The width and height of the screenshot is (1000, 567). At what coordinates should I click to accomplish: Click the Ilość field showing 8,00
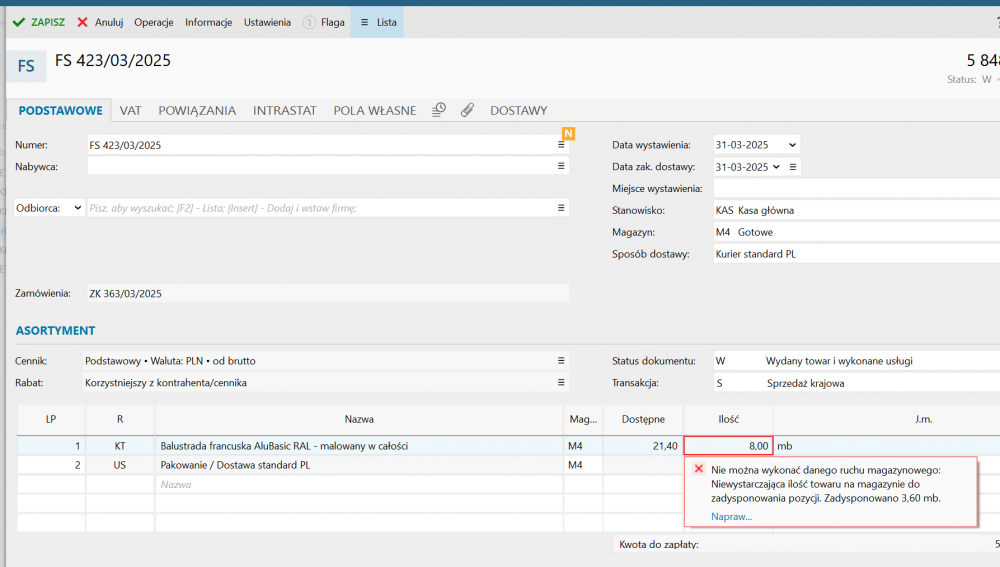click(x=728, y=446)
